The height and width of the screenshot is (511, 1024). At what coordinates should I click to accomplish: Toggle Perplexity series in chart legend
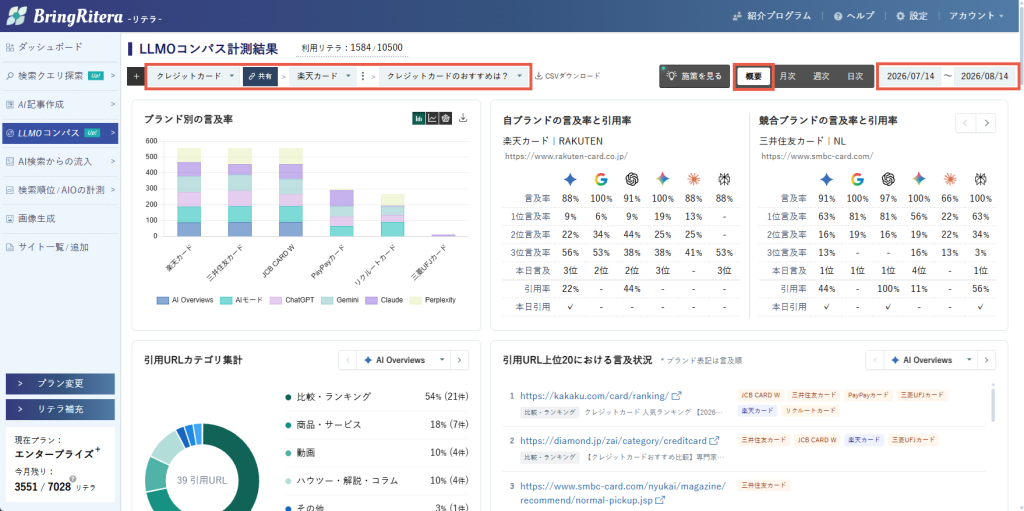[x=433, y=300]
